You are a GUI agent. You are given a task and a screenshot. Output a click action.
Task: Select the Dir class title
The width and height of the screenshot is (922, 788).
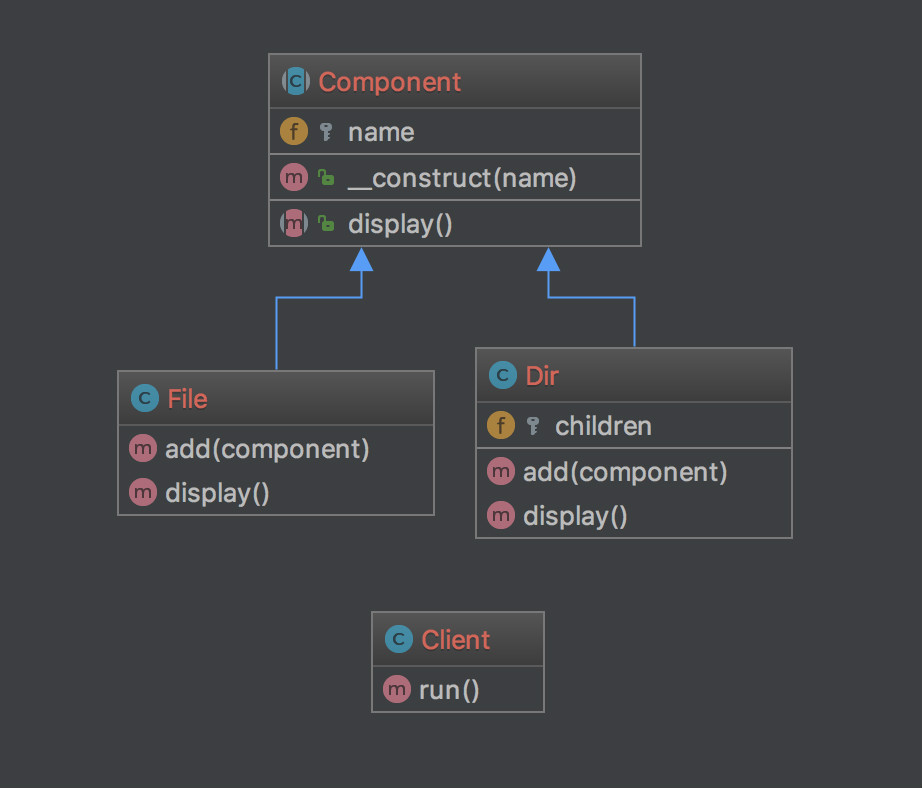pyautogui.click(x=542, y=376)
